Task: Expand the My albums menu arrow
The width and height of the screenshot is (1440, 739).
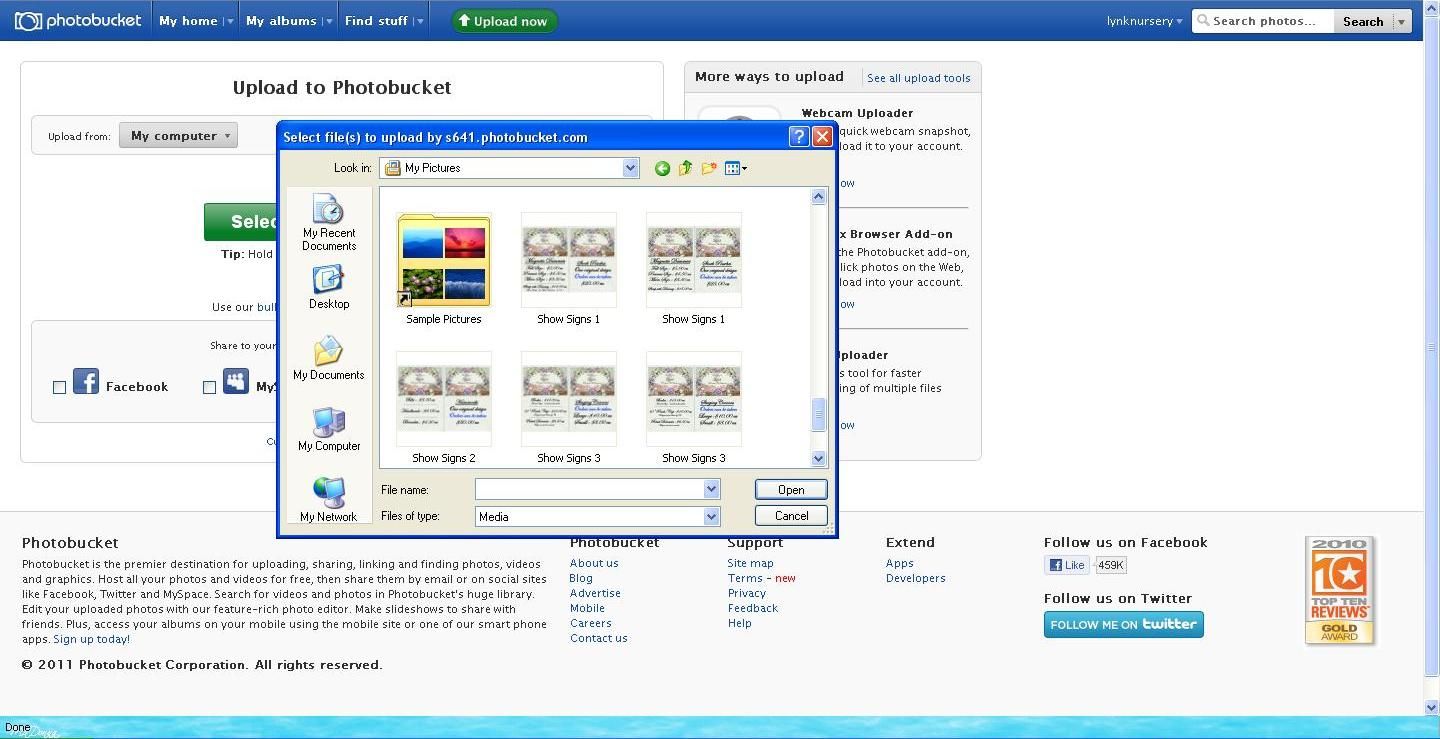Action: click(327, 21)
